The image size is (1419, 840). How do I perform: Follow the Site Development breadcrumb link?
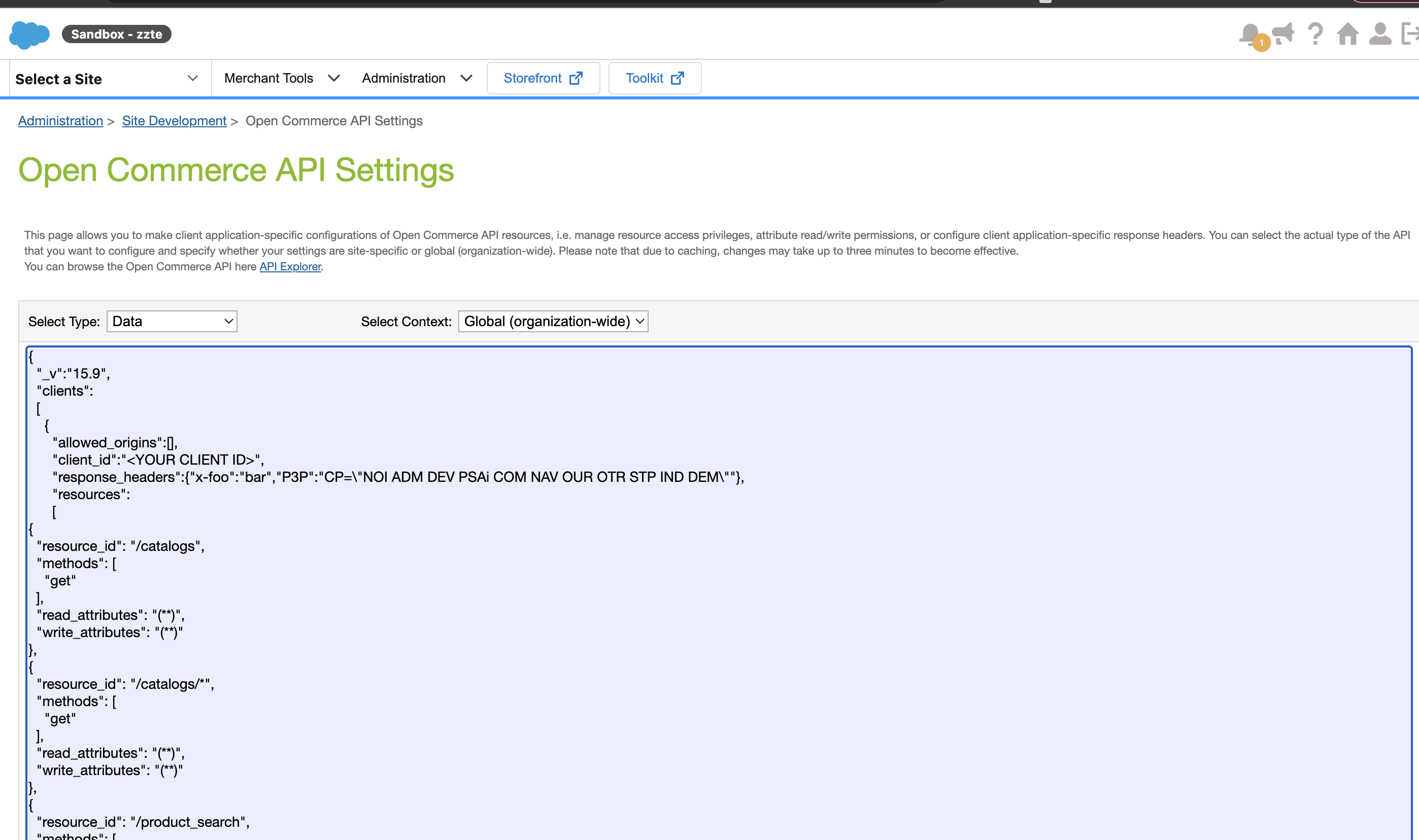tap(175, 121)
